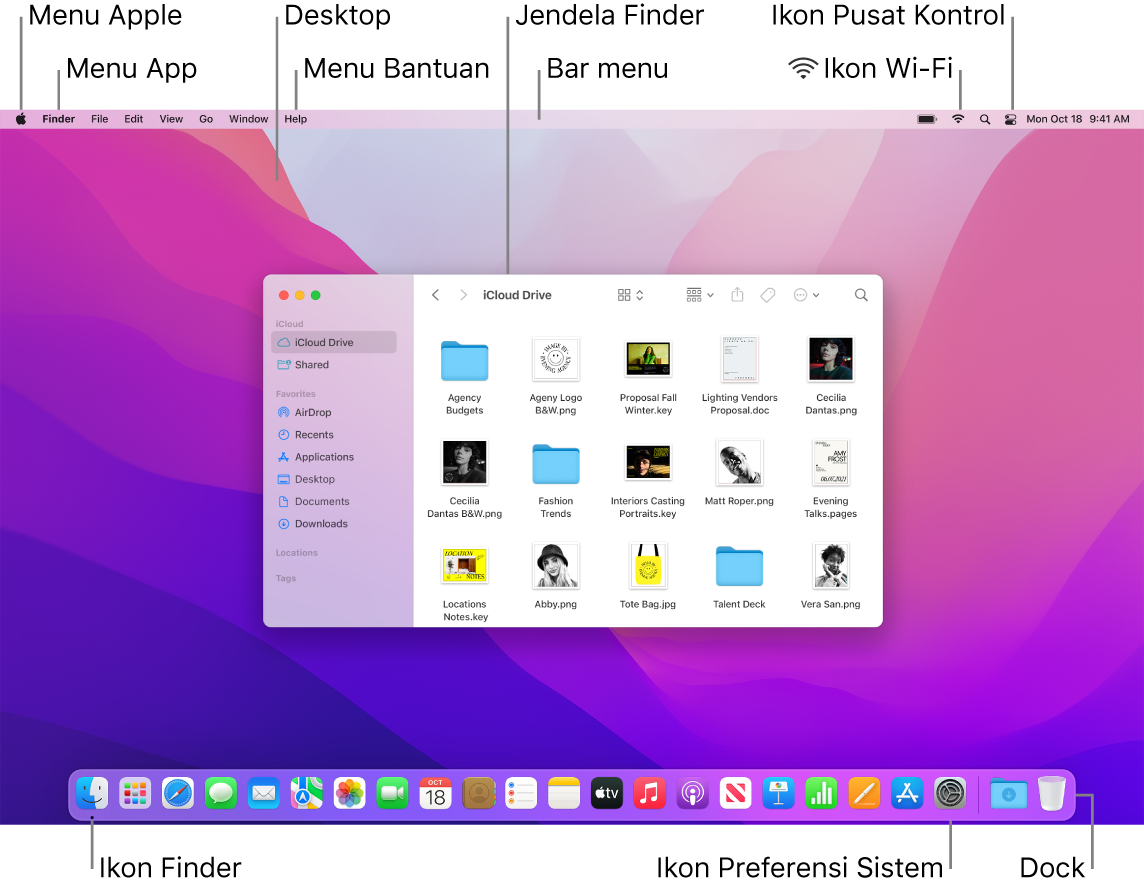Open search in the Finder window toolbar
Image resolution: width=1144 pixels, height=888 pixels.
click(860, 295)
